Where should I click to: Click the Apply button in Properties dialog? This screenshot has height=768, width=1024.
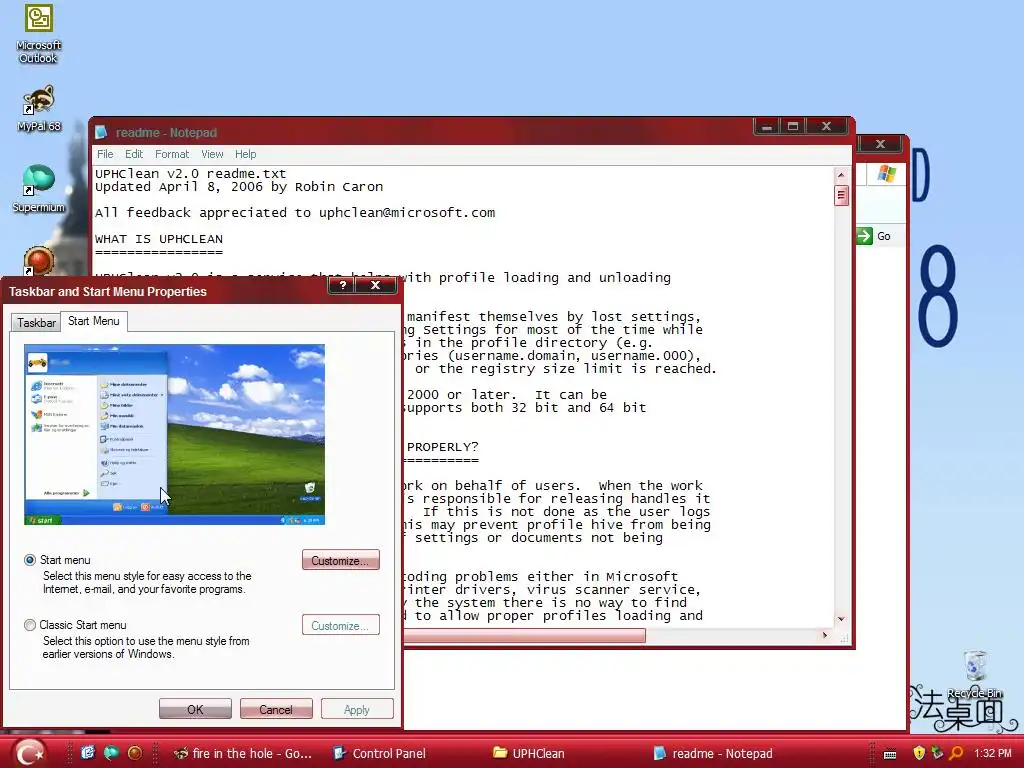tap(357, 709)
